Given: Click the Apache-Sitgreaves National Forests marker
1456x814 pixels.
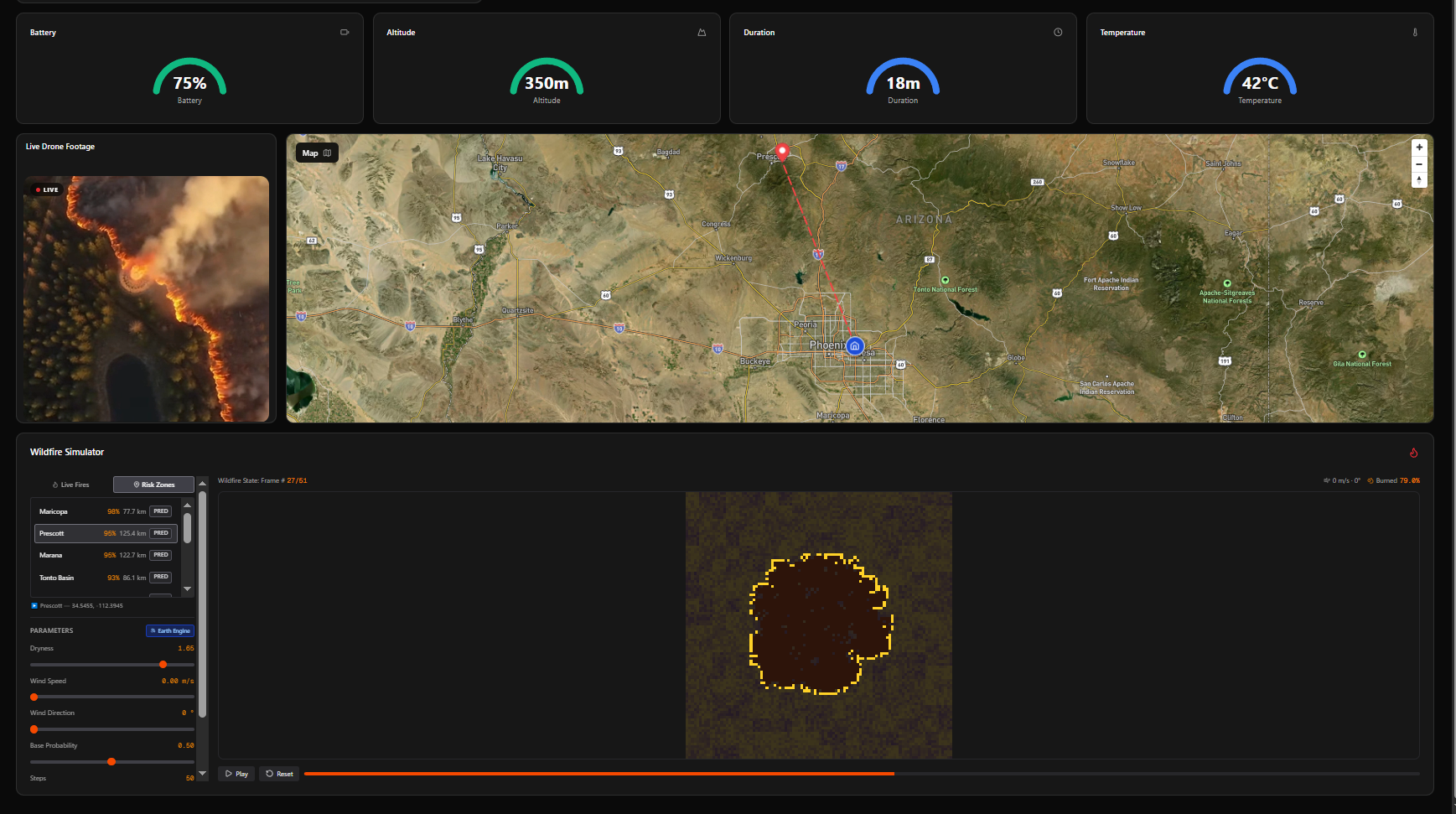Looking at the screenshot, I should (1227, 283).
